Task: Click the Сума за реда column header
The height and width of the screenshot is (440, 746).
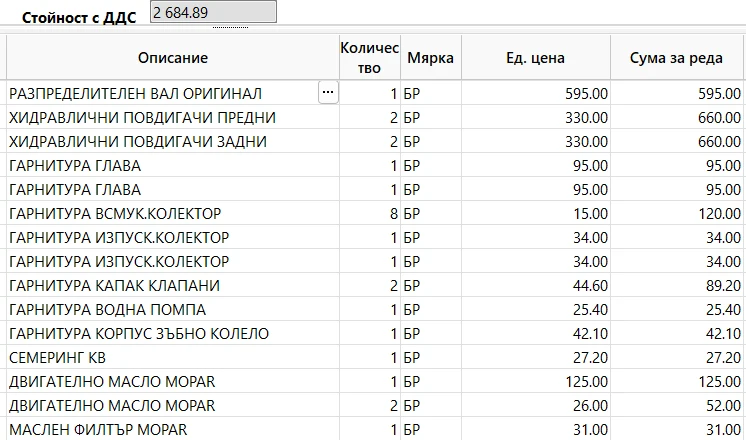Action: click(677, 58)
